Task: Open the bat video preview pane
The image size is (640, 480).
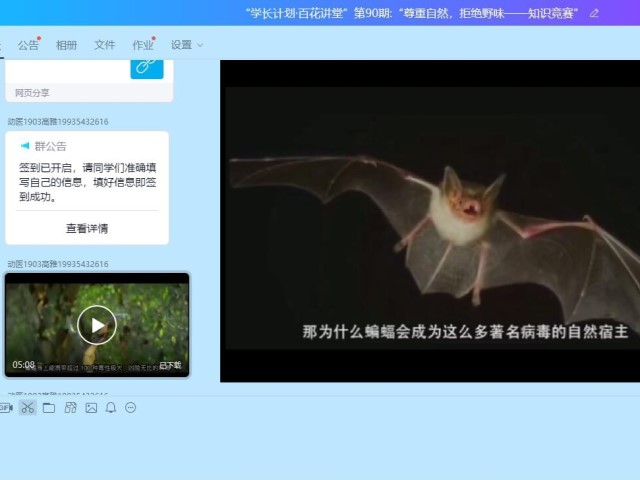Action: point(430,221)
